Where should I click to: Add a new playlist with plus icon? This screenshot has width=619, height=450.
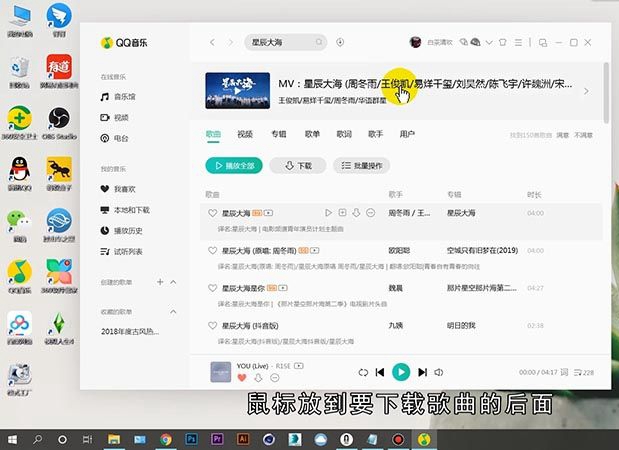[160, 282]
